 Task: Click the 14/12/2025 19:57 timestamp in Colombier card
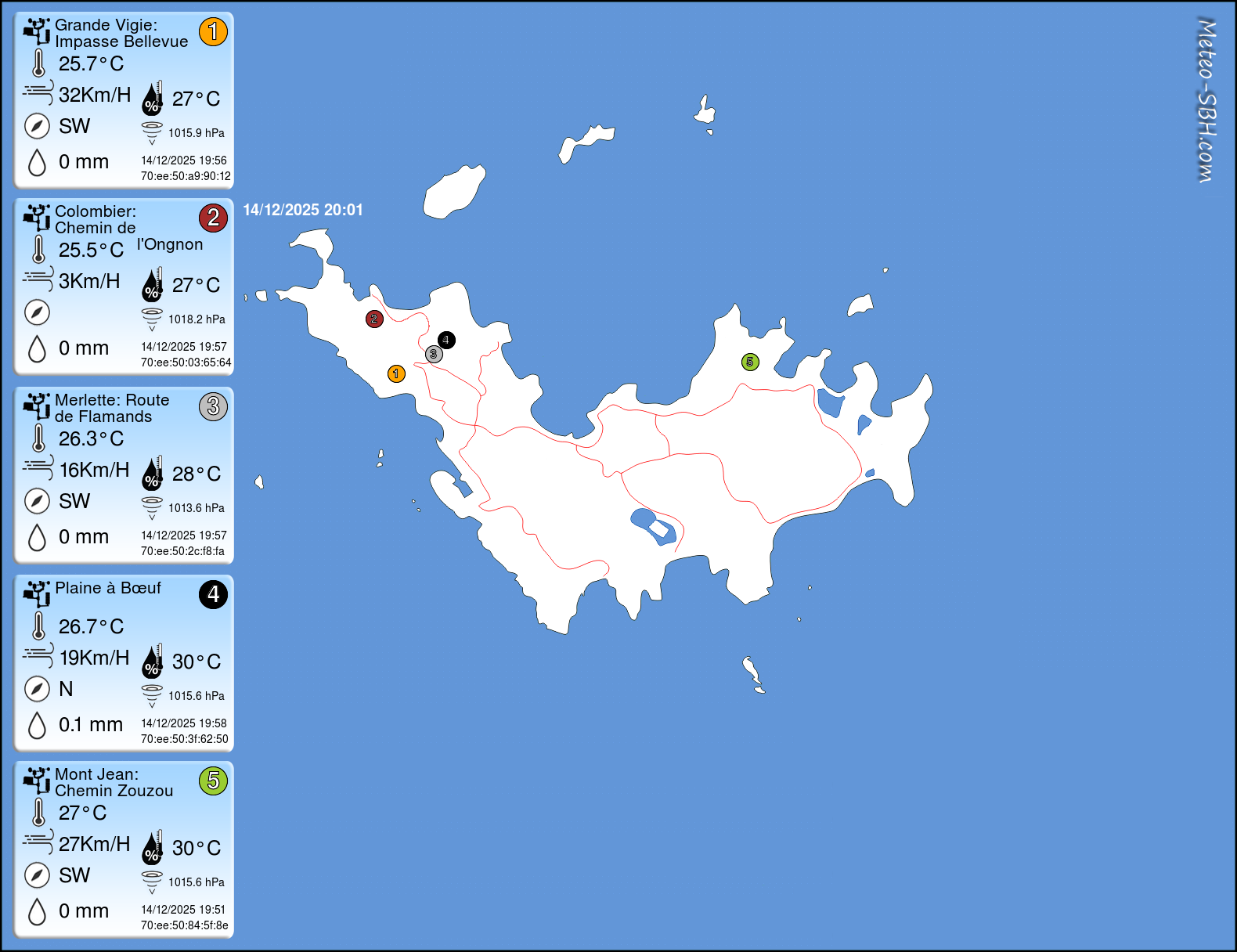[x=184, y=347]
